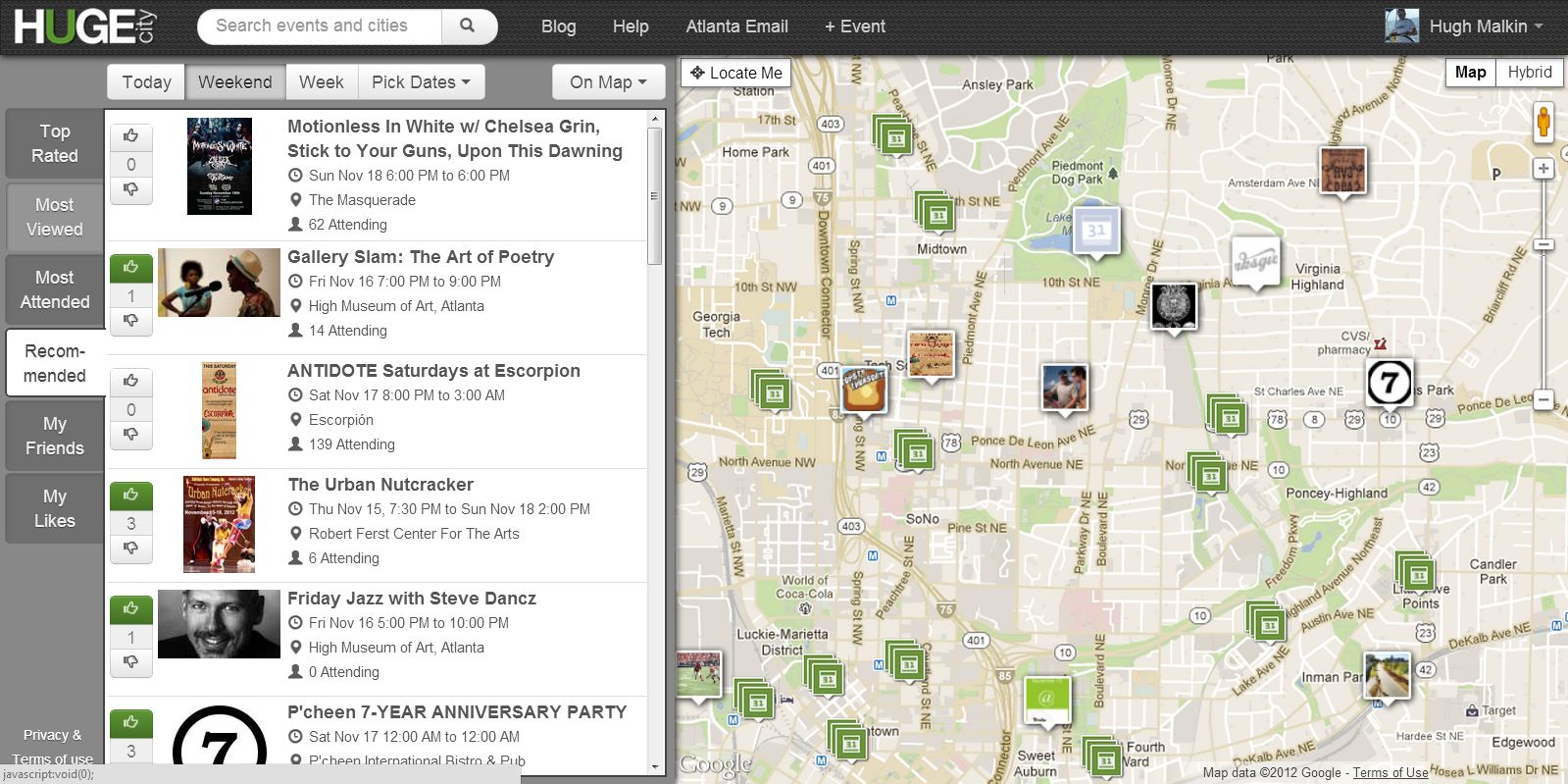Viewport: 1568px width, 784px height.
Task: Click the event list scroll down arrow
Action: 655,766
